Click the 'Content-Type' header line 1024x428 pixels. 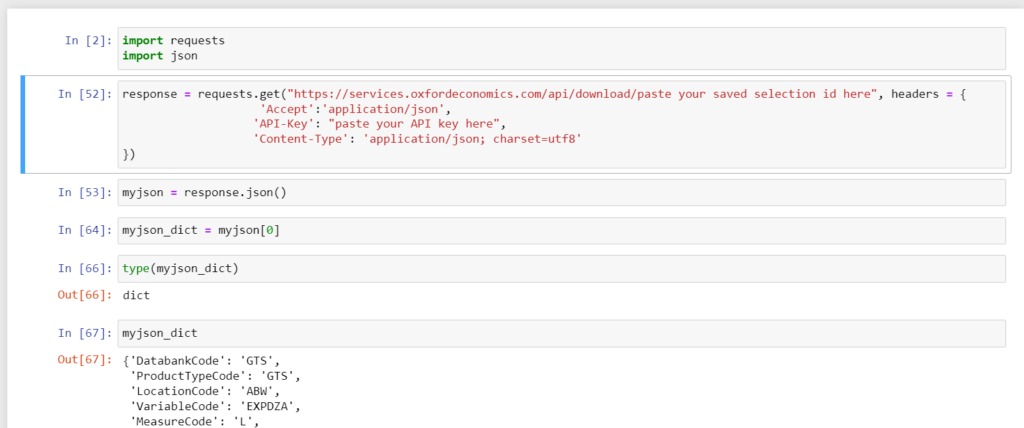(417, 139)
